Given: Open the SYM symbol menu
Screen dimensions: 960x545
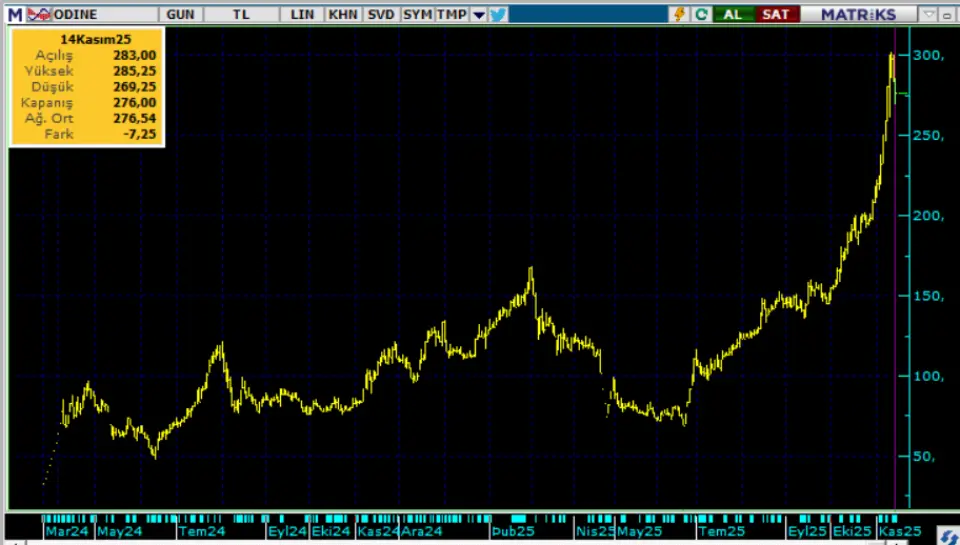Looking at the screenshot, I should click(x=417, y=14).
